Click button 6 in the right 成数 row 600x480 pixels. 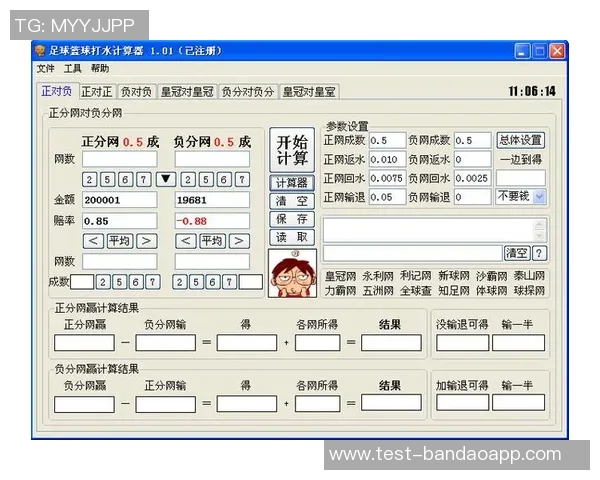pyautogui.click(x=212, y=282)
